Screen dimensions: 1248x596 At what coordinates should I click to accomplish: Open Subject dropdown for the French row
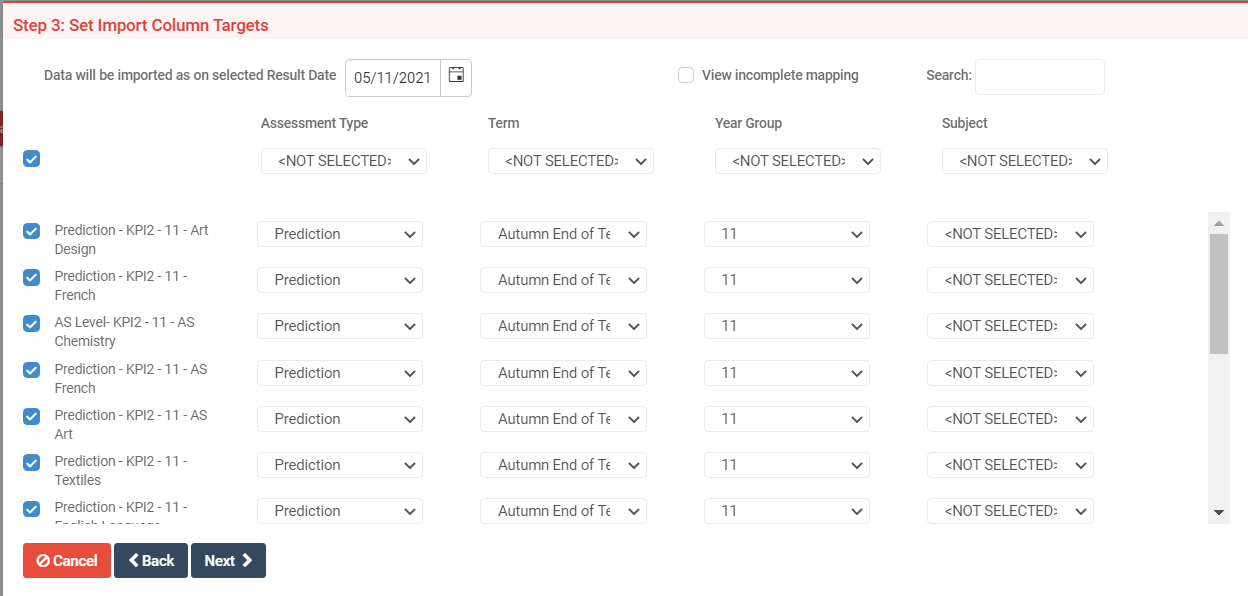(x=1010, y=279)
